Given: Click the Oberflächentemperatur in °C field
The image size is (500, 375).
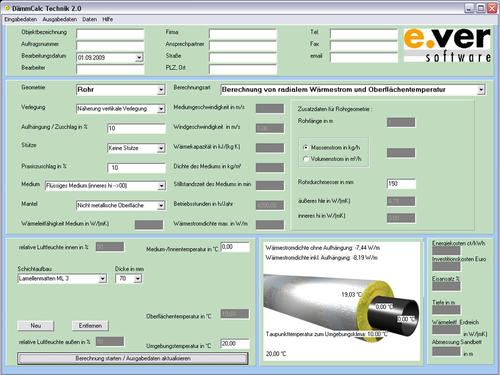Looking at the screenshot, I should (x=235, y=314).
